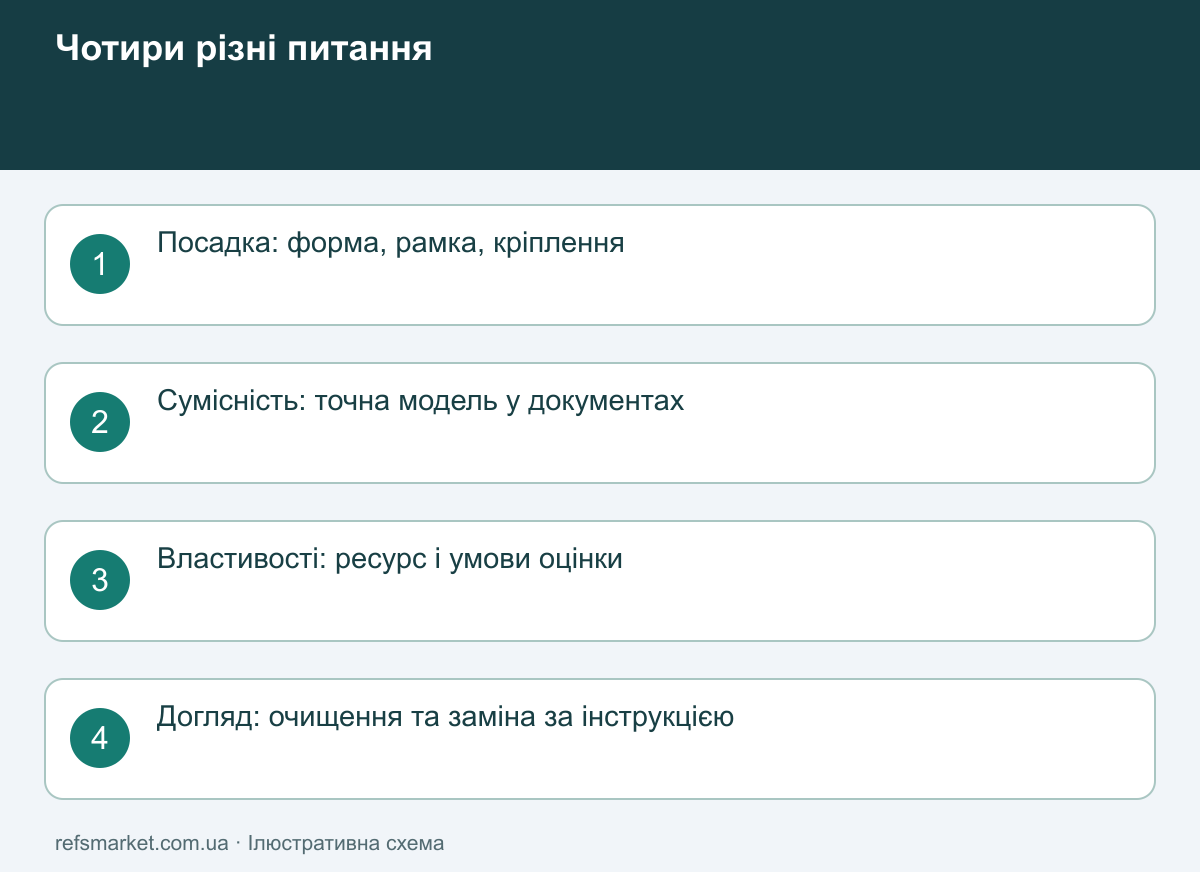Screen dimensions: 1200x872
Task: Click the text "Властивості: ресурс і умови оцінки"
Action: tap(390, 559)
